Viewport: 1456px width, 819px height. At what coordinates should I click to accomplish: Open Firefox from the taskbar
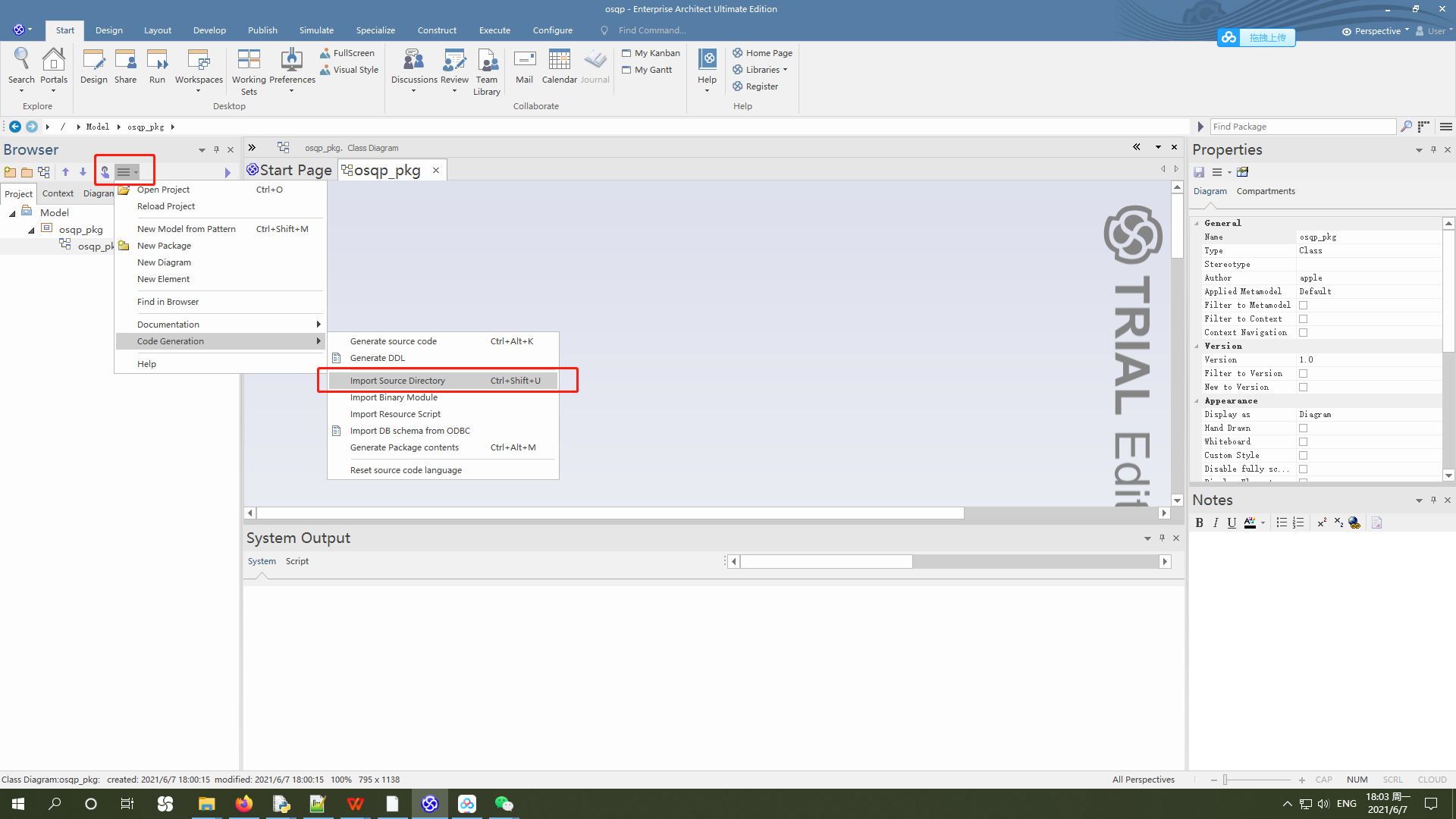click(243, 803)
